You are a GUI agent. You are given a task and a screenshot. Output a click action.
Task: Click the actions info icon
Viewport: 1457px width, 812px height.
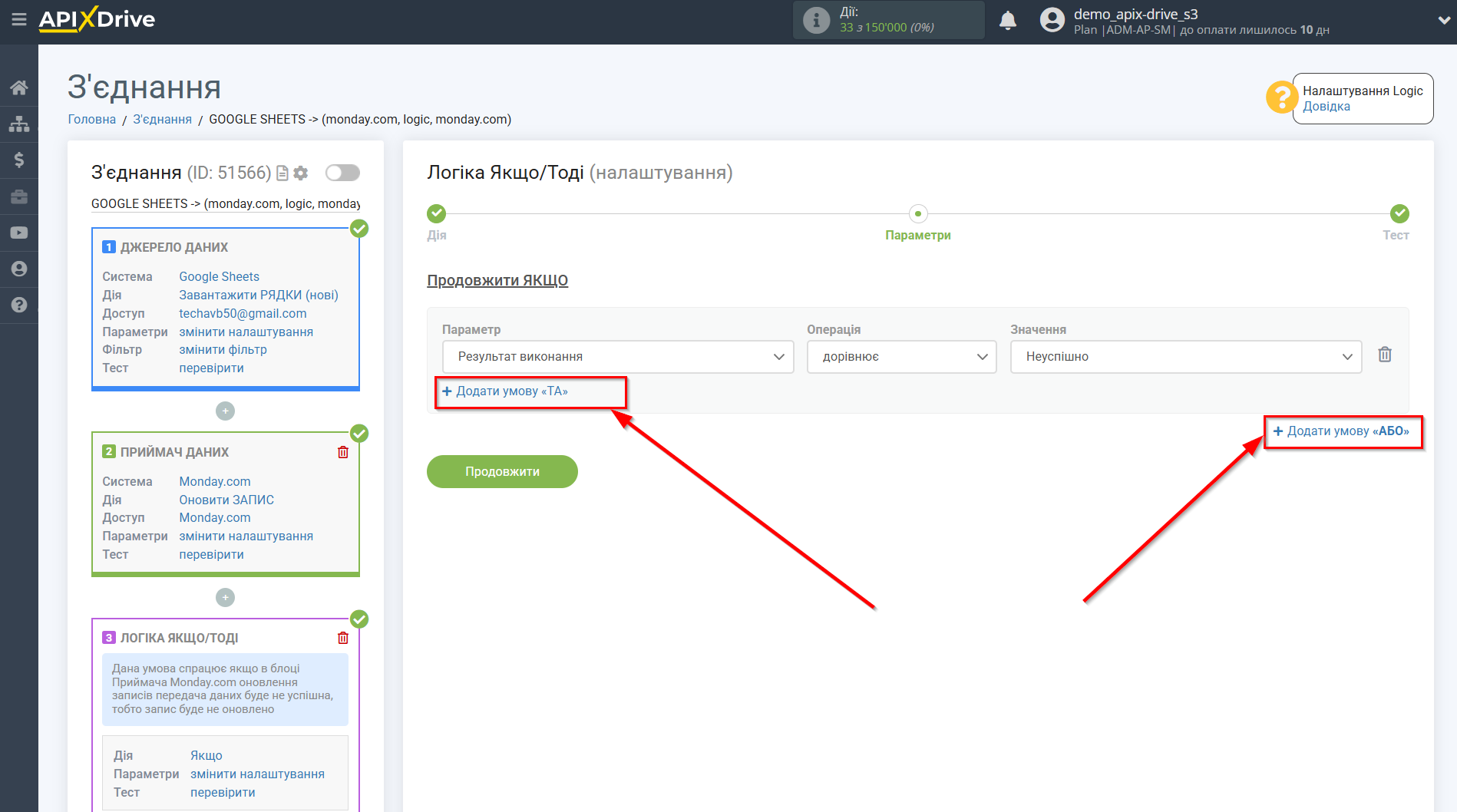point(816,20)
